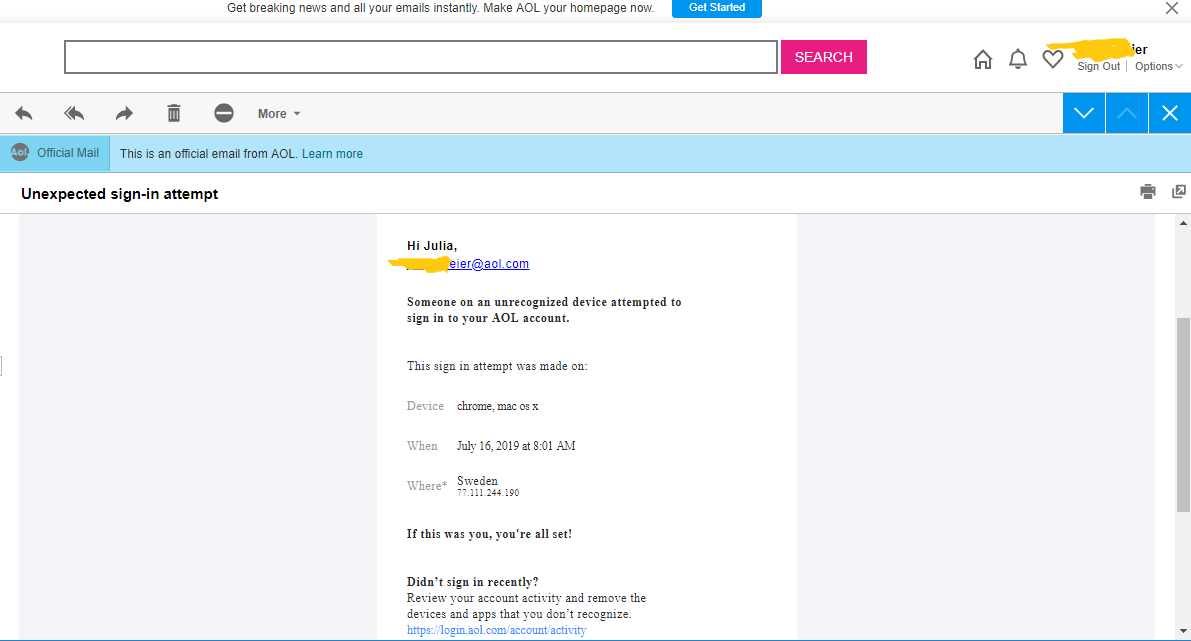Click the IP address 77.111.244.190

coord(488,493)
